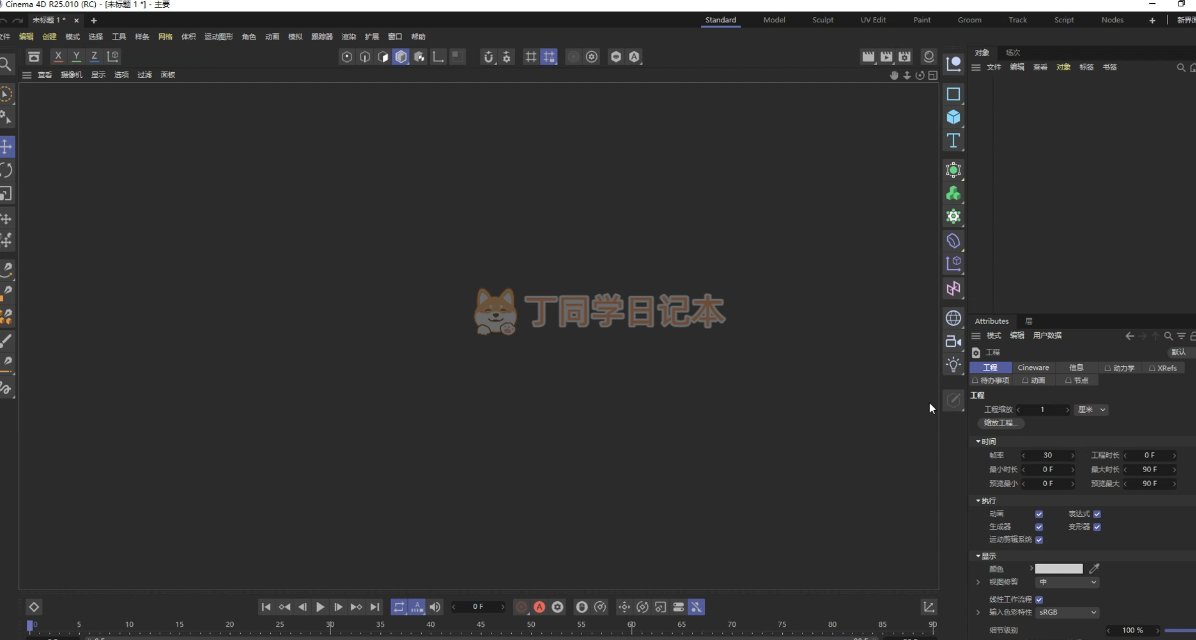The width and height of the screenshot is (1196, 640).
Task: Select the Rotate tool in left toolbar
Action: click(6, 170)
